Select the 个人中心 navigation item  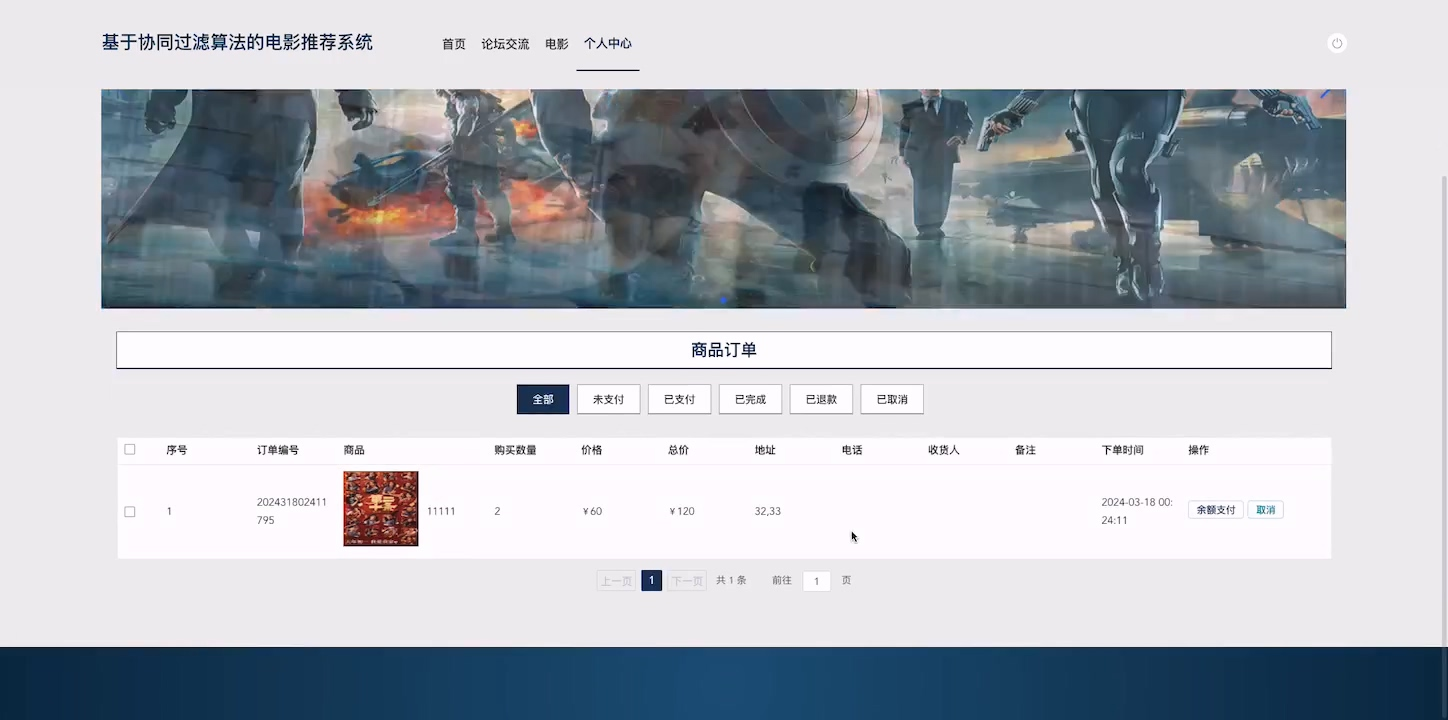(x=608, y=44)
